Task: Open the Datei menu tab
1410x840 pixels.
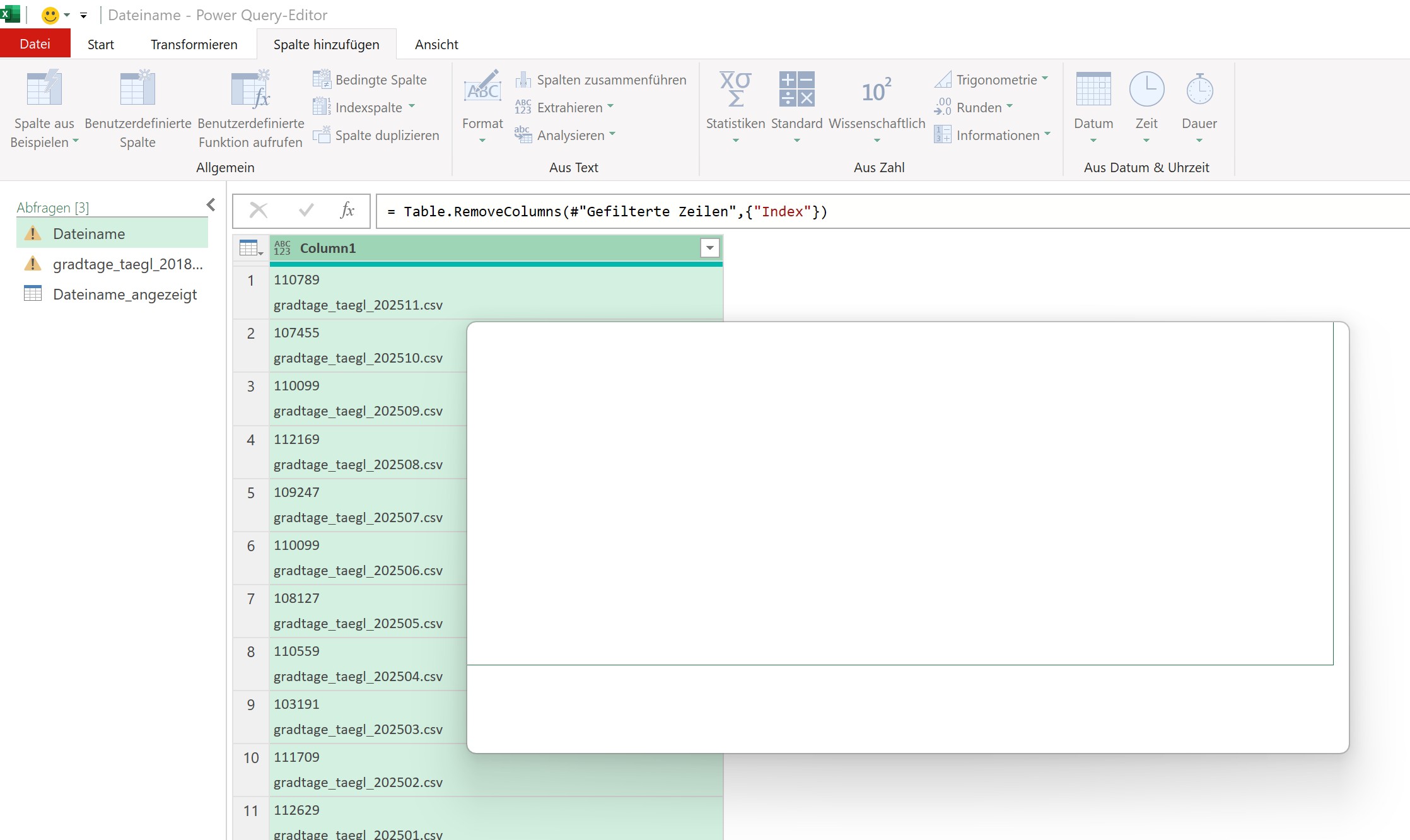Action: [35, 44]
